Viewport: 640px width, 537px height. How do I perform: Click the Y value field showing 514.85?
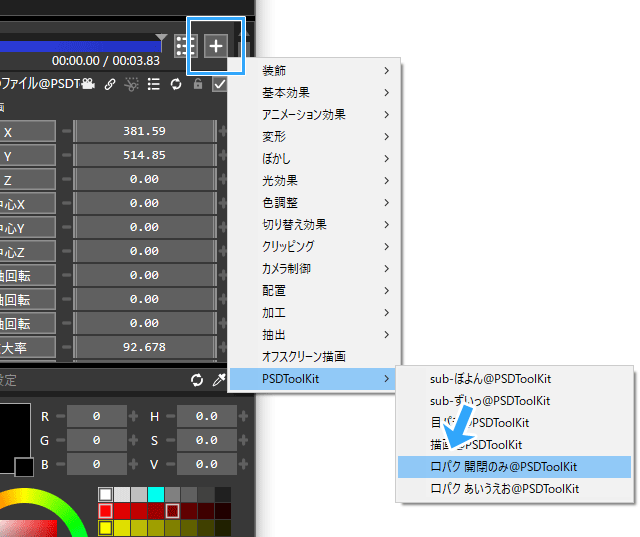coord(144,155)
